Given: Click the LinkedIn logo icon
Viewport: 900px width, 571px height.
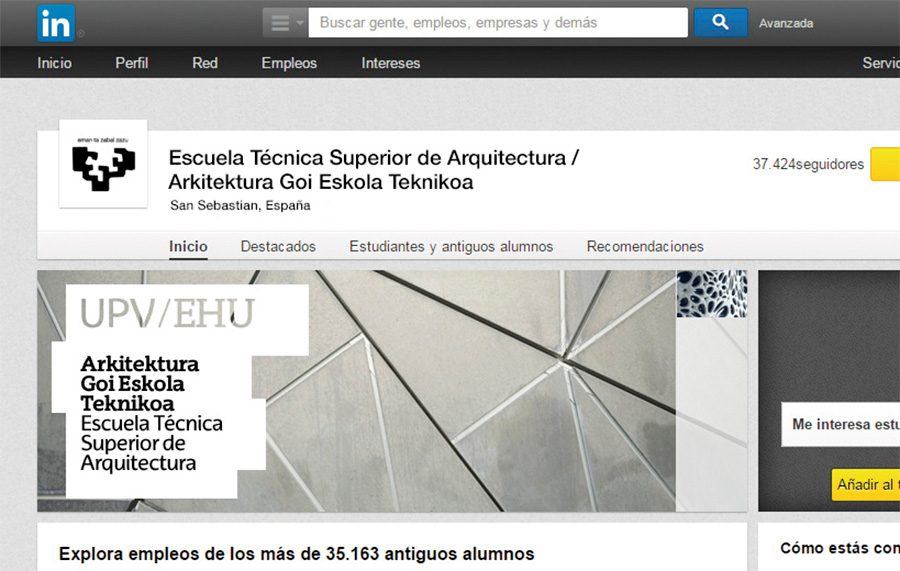Looking at the screenshot, I should coord(56,23).
